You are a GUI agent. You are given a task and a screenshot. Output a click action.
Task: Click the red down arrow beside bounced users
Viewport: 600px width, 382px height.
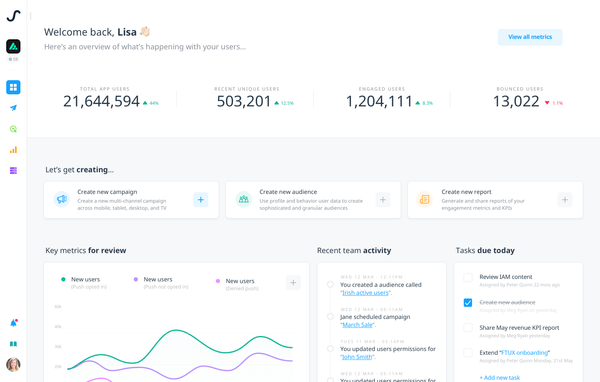547,103
